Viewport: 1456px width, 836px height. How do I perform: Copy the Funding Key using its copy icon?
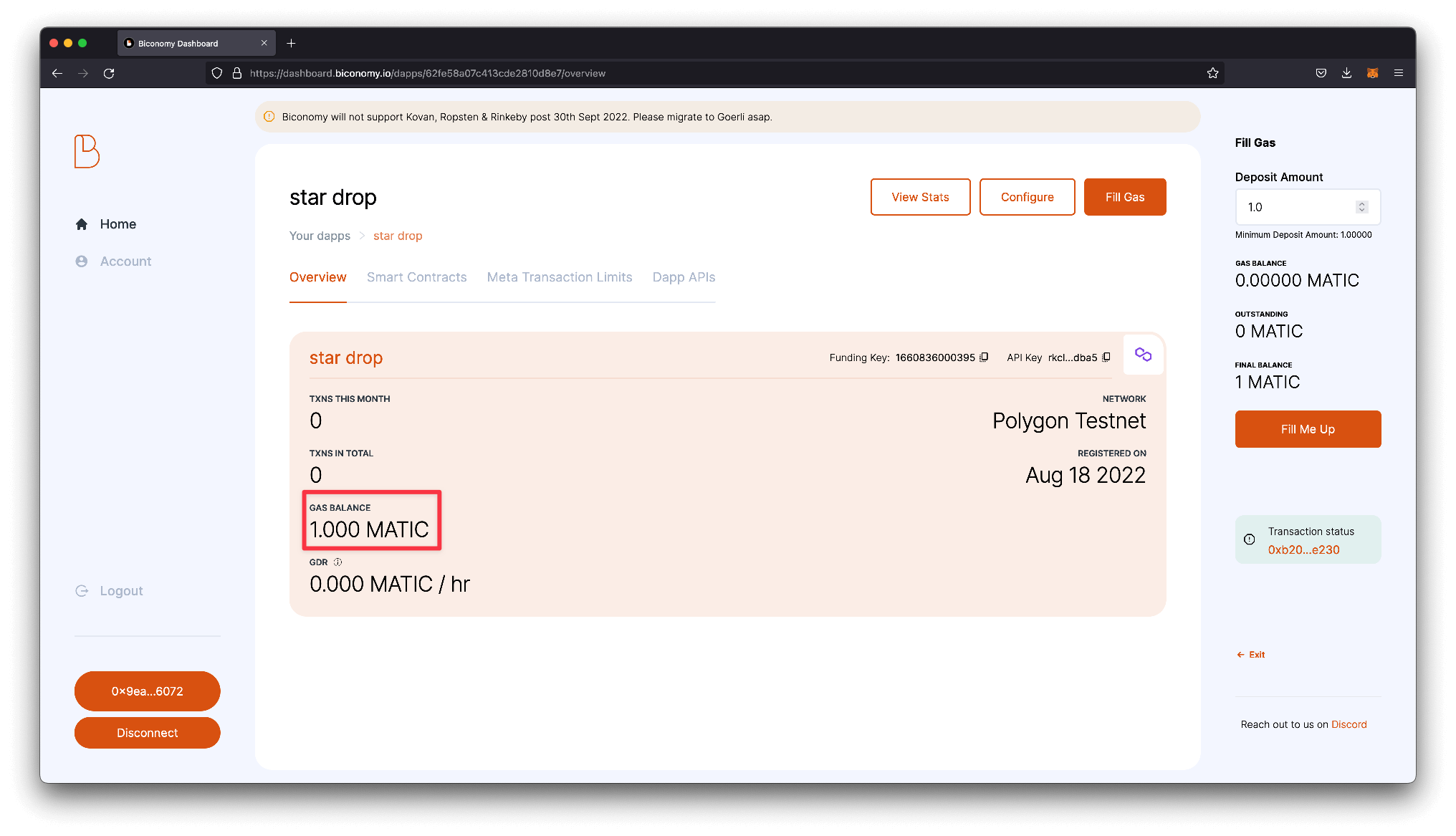click(x=984, y=357)
